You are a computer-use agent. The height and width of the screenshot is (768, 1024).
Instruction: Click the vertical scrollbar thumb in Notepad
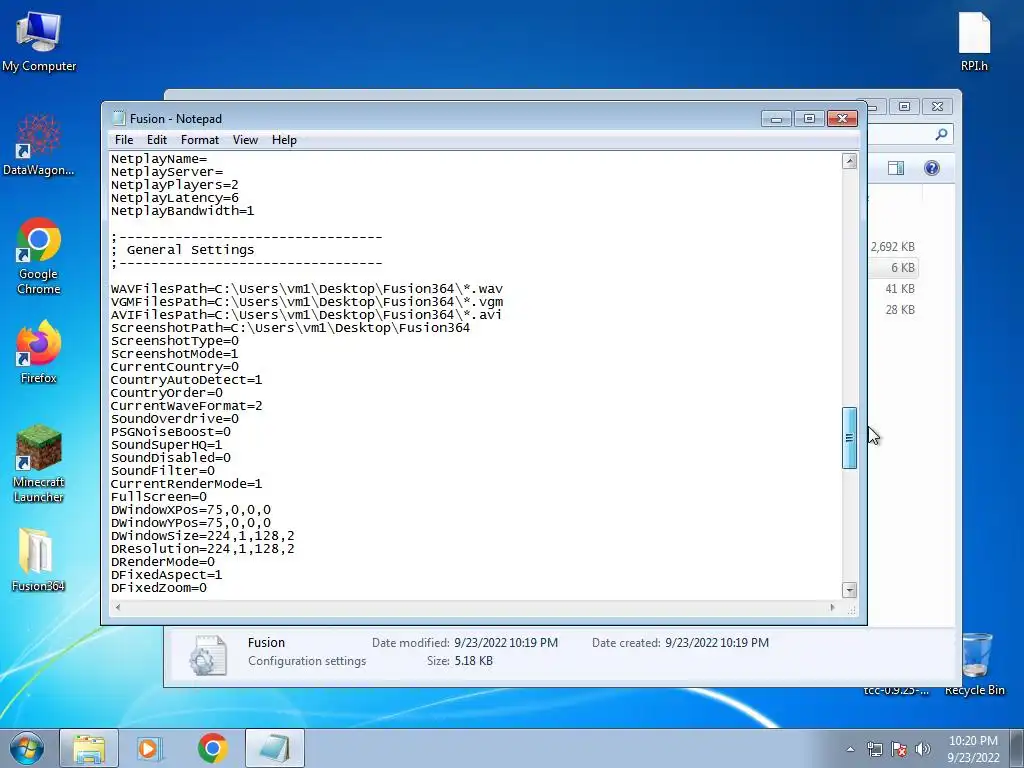point(849,438)
